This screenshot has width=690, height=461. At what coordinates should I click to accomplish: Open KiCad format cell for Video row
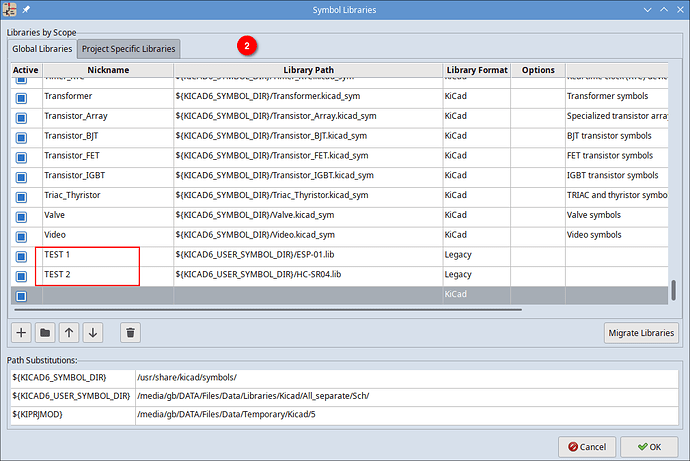pos(477,235)
